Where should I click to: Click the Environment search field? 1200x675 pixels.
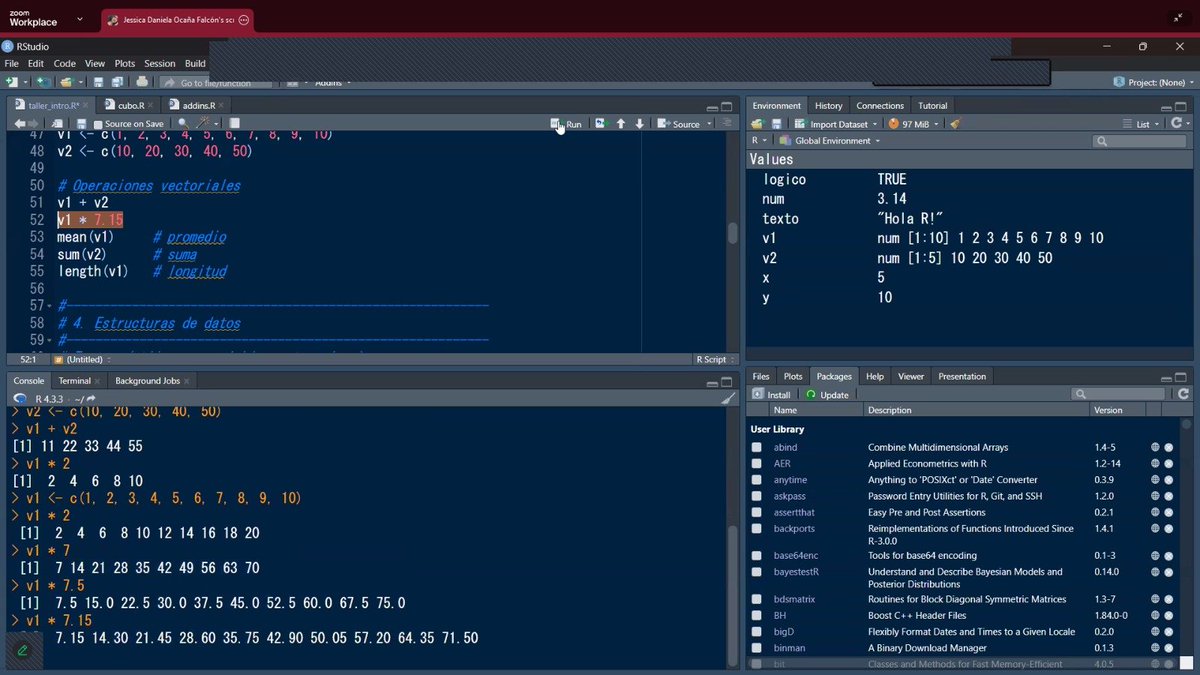(x=1139, y=141)
